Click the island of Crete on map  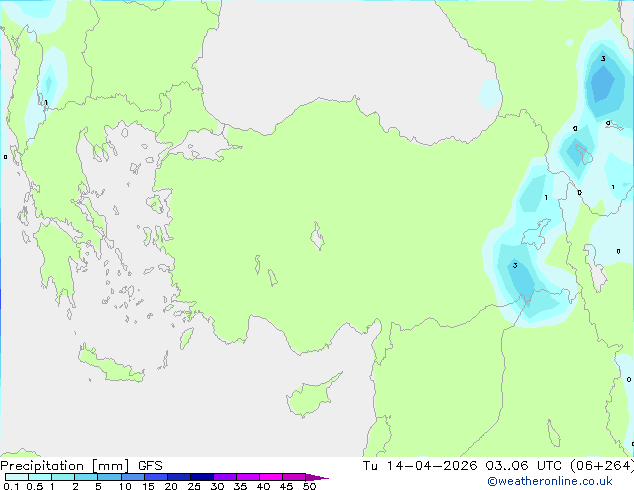click(110, 366)
